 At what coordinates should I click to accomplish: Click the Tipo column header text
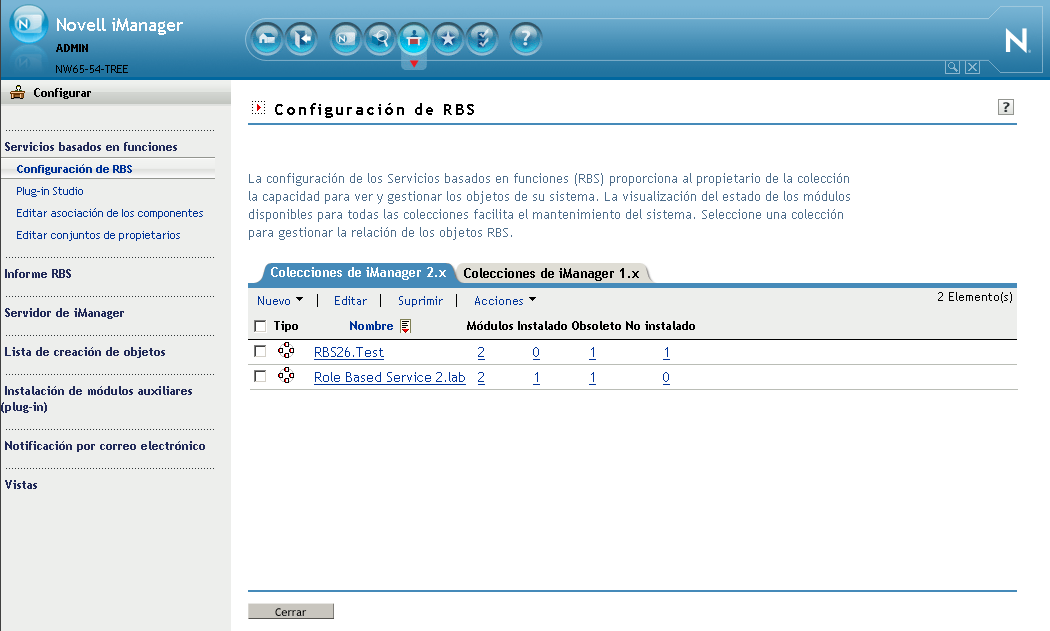pos(286,326)
